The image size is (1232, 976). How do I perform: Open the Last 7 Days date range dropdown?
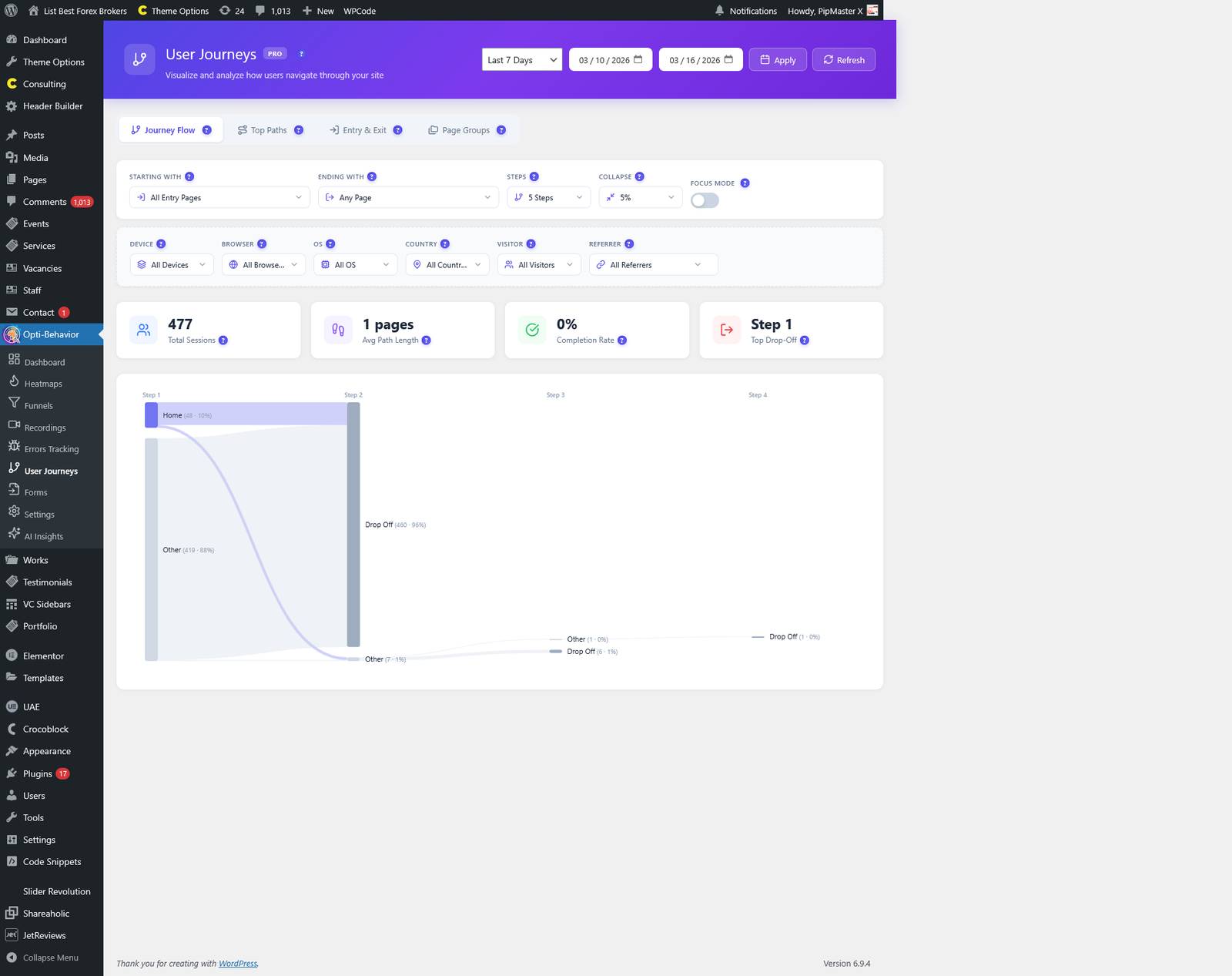[x=521, y=59]
